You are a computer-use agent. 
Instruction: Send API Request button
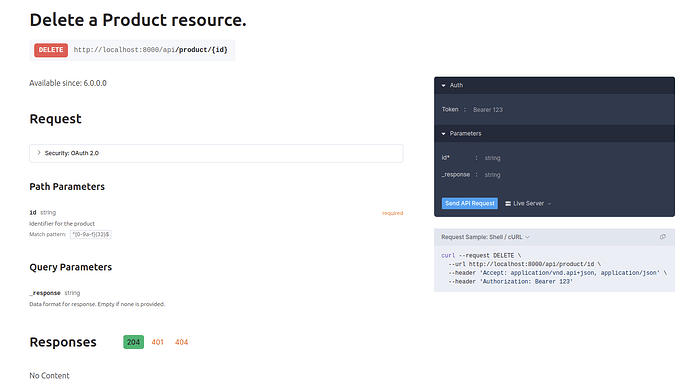tap(470, 203)
